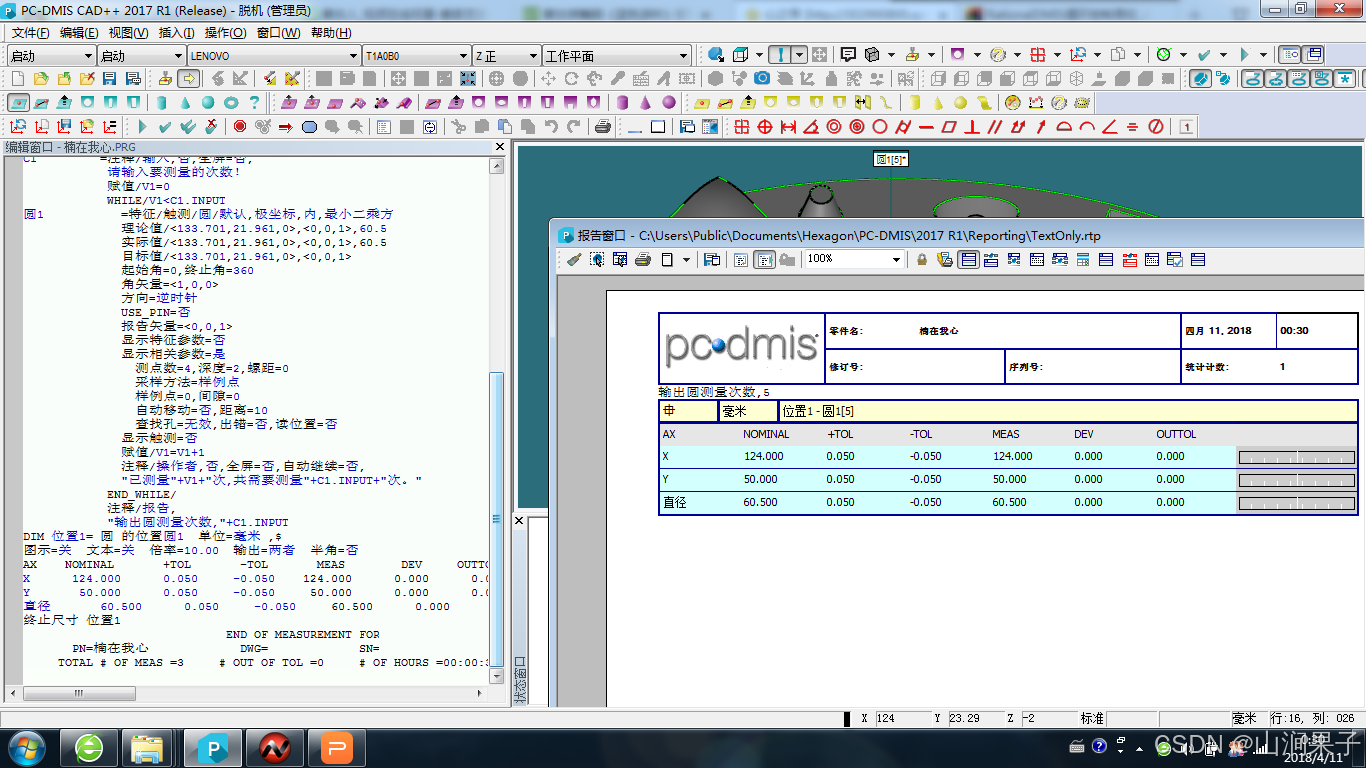Toggle the CAD solid view button
1366x768 pixels.
point(1201,78)
